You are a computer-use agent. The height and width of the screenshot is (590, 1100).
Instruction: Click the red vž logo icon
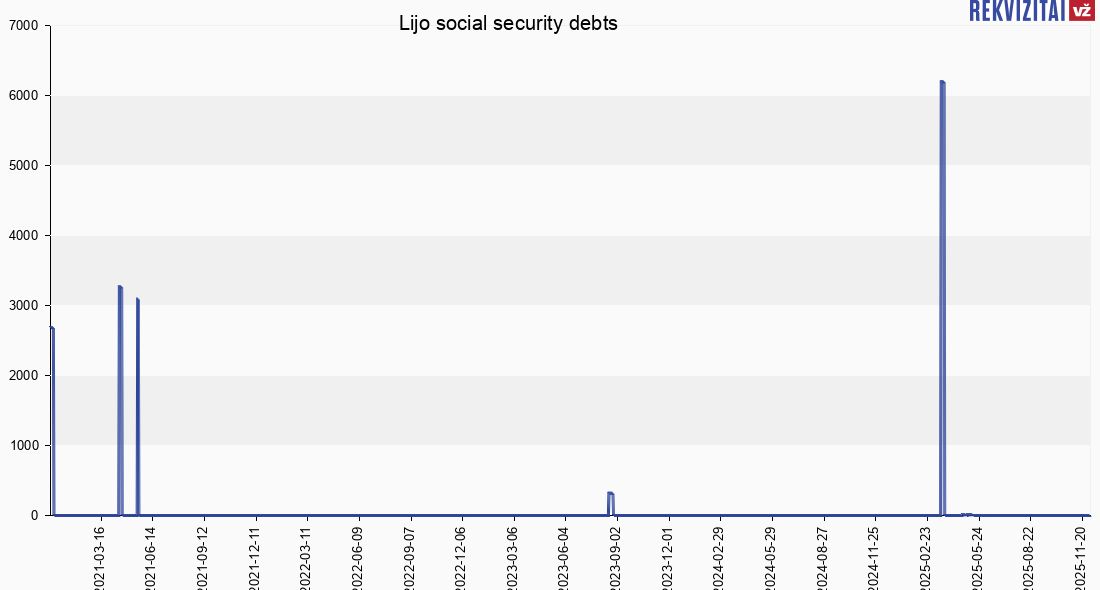click(x=1081, y=10)
